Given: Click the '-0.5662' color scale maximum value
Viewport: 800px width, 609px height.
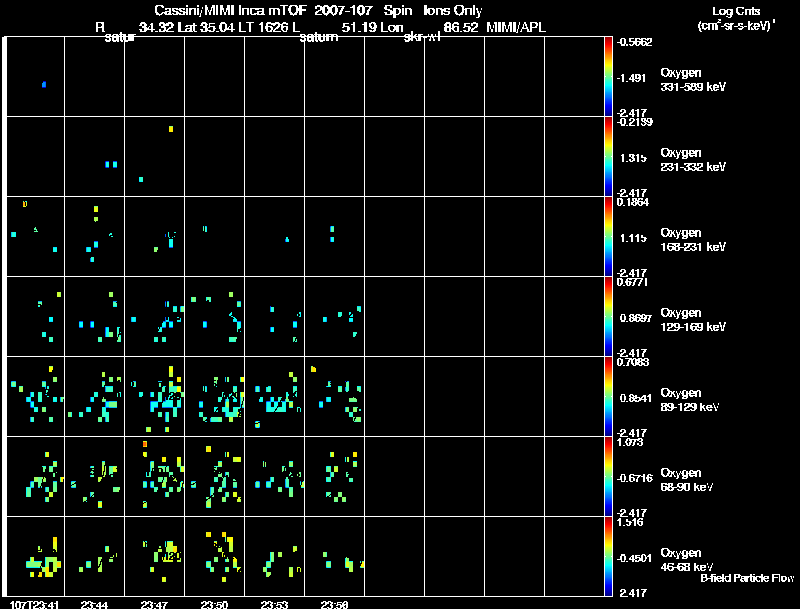Looking at the screenshot, I should click(634, 42).
